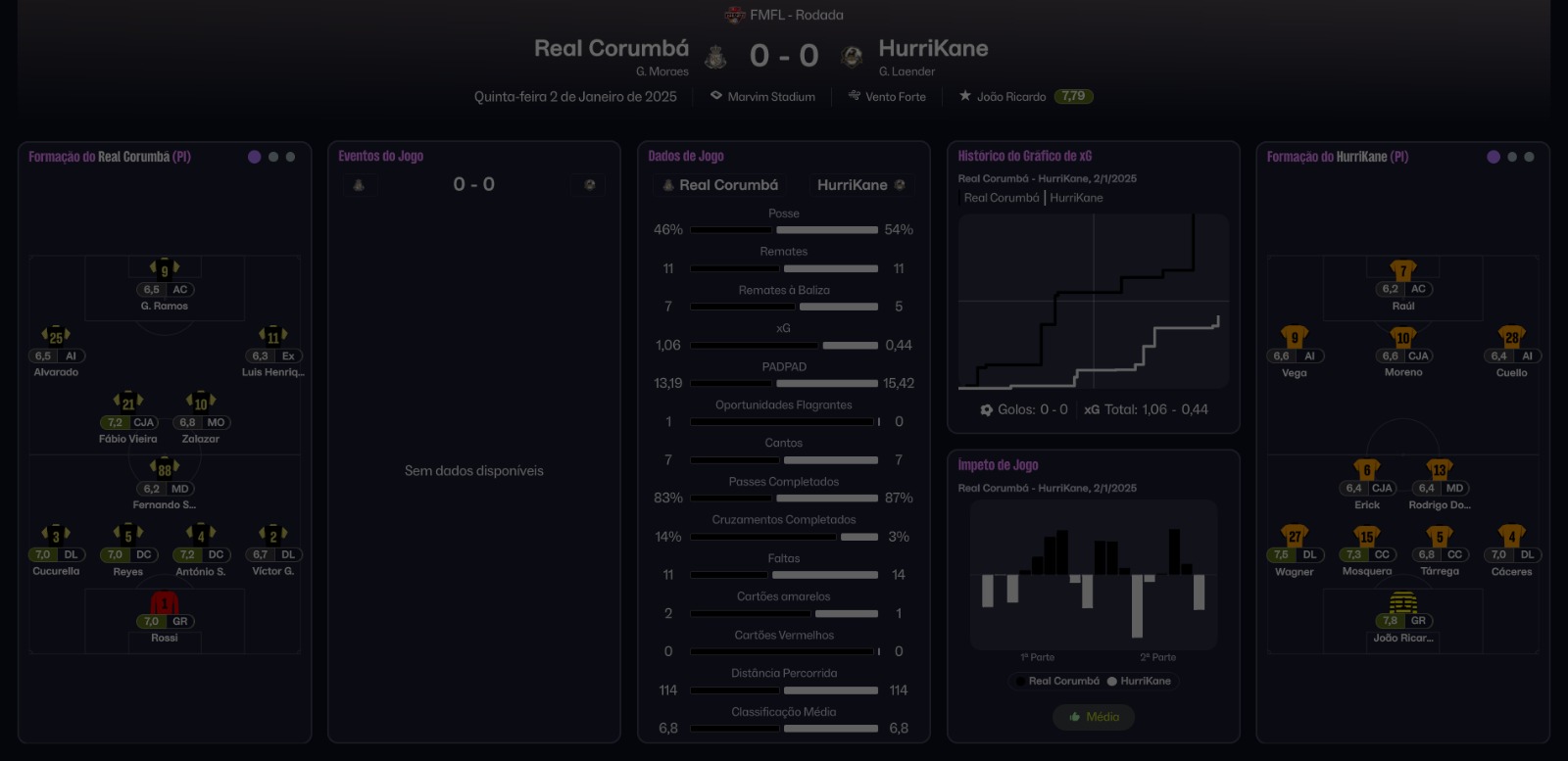The image size is (1568, 761).
Task: Switch to HurriKane tab in match stats
Action: click(x=859, y=185)
